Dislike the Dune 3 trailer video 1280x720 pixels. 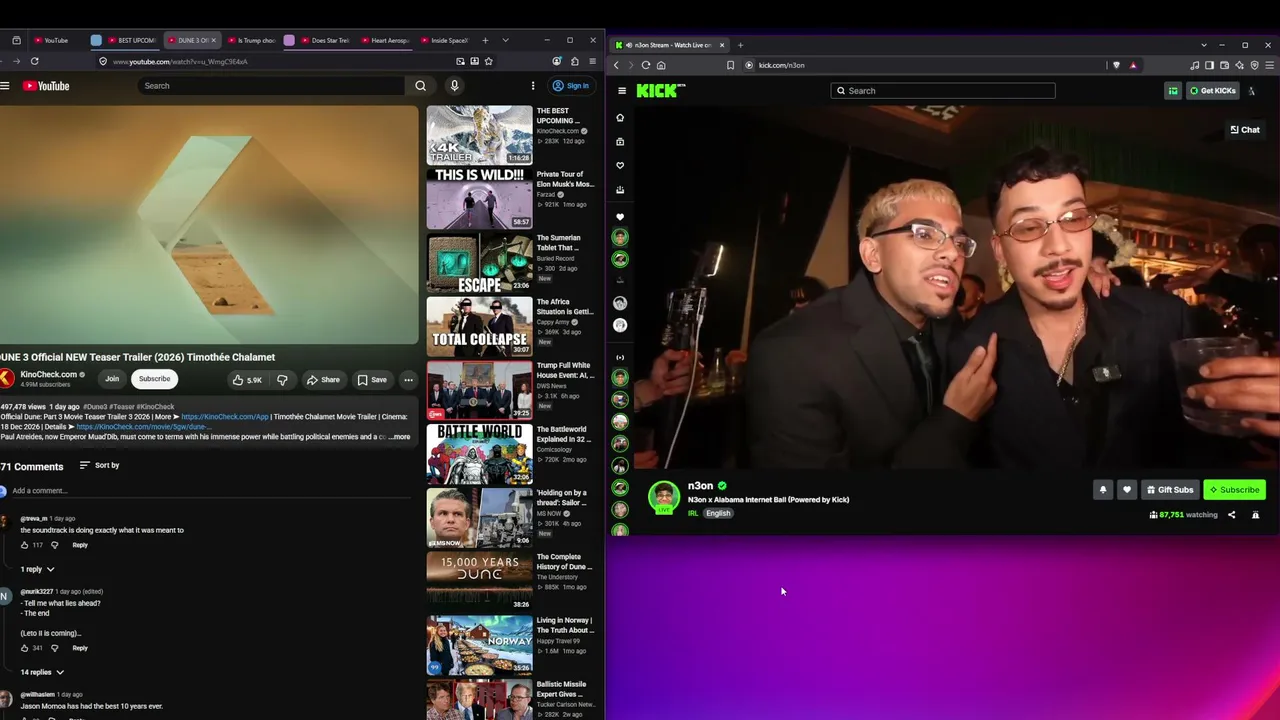coord(282,380)
